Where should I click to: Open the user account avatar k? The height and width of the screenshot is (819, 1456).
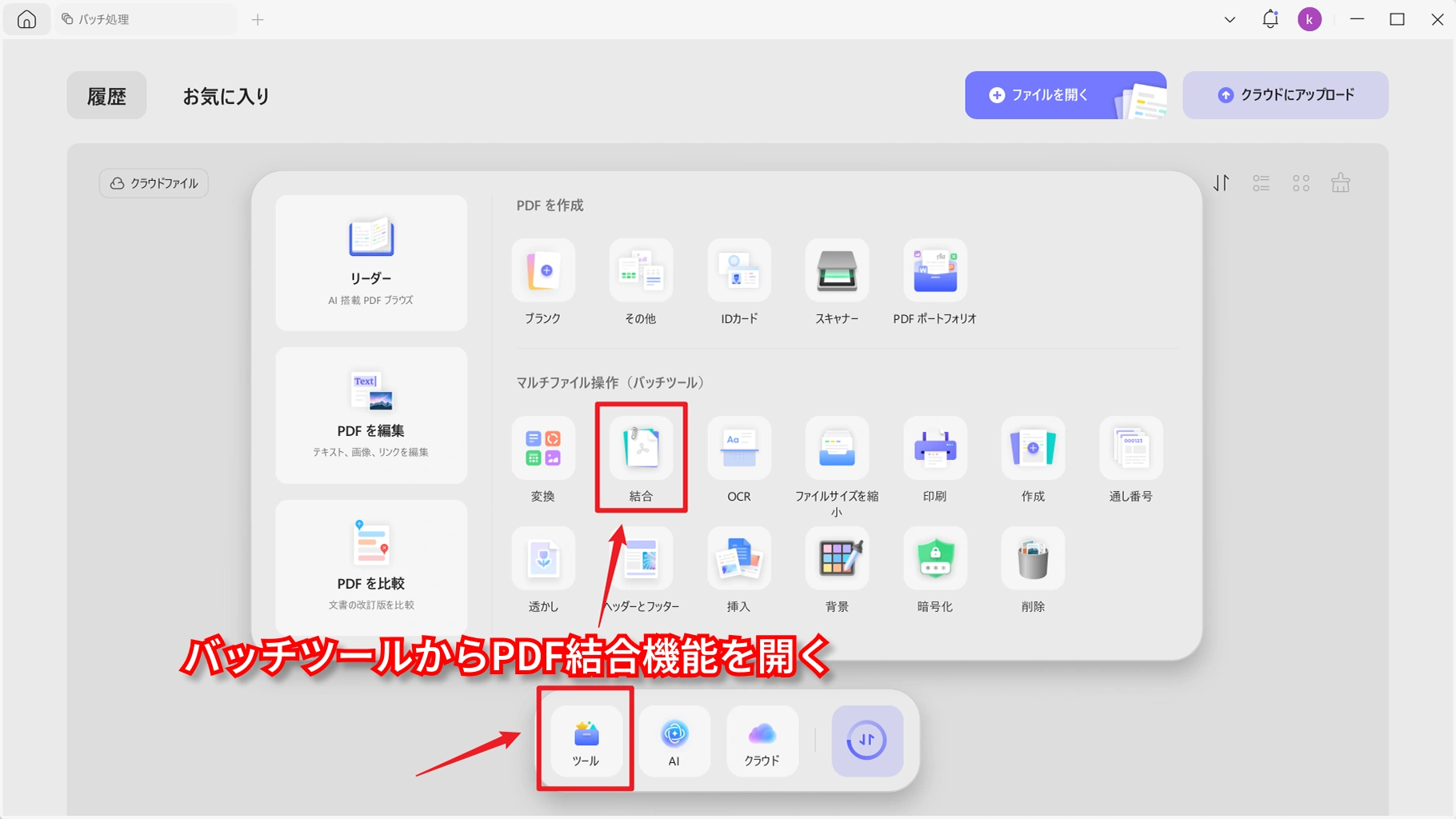[1310, 19]
